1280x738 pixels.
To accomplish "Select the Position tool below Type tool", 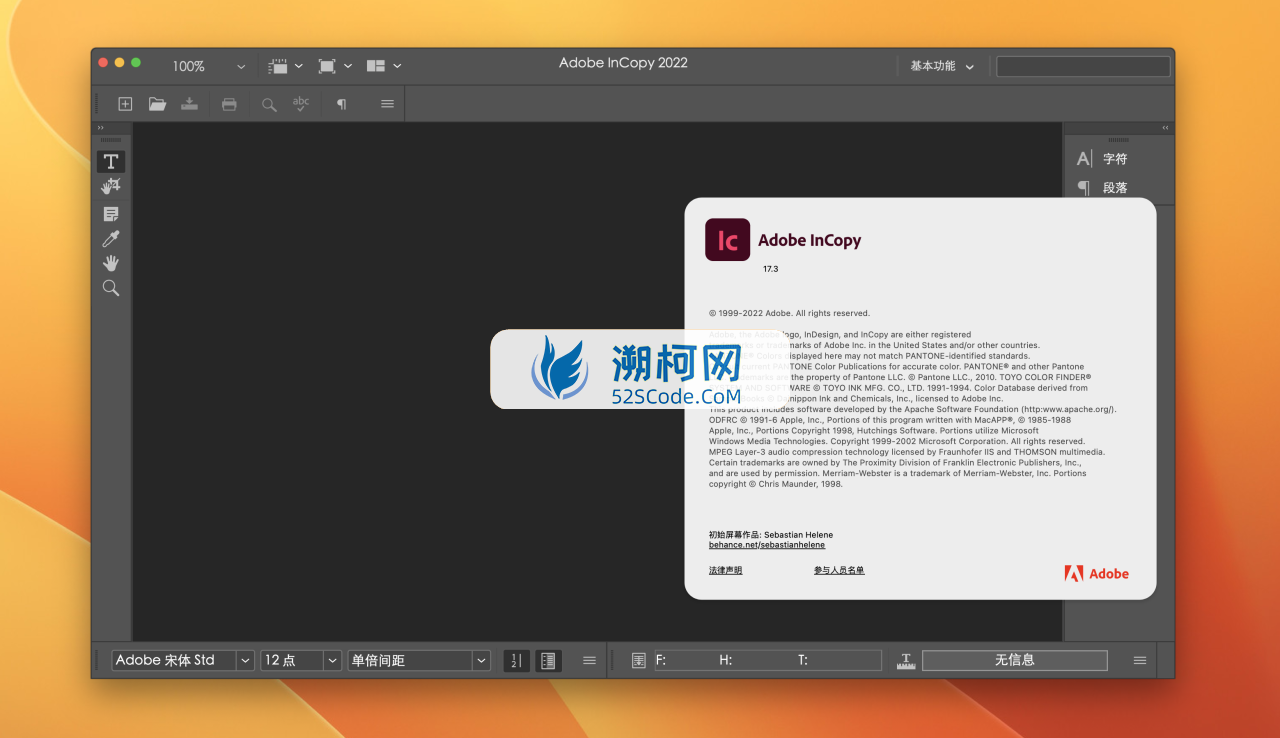I will pyautogui.click(x=111, y=187).
